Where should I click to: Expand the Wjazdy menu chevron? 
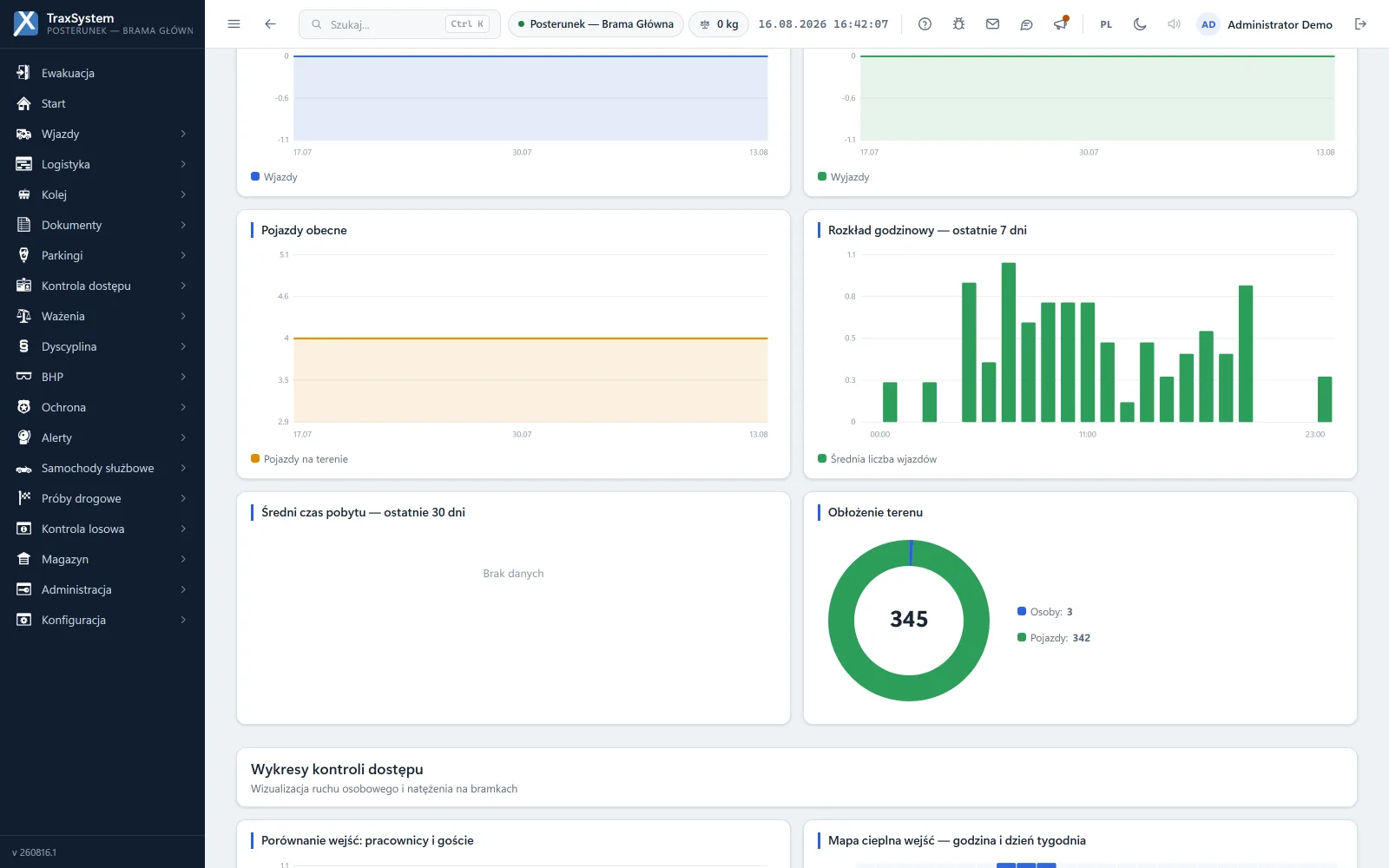pos(183,134)
